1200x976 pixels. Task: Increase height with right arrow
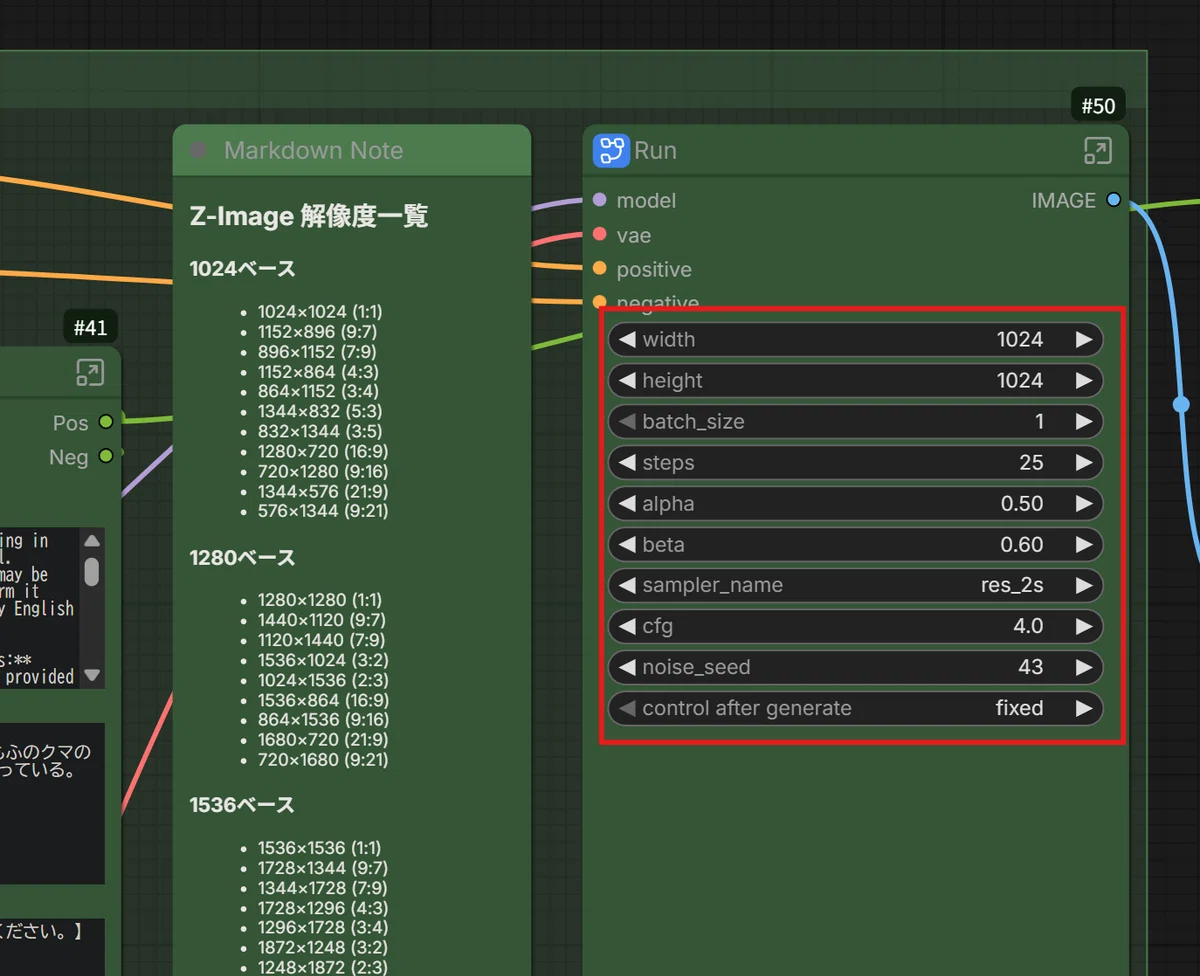(1084, 380)
